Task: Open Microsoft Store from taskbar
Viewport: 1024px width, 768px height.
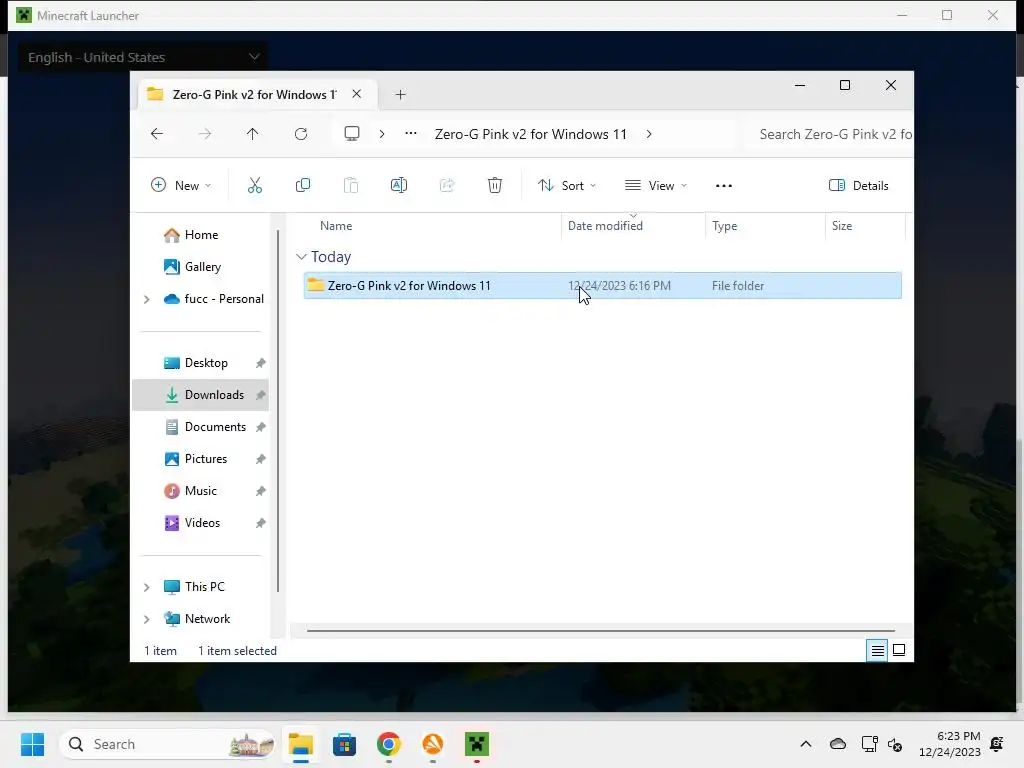Action: (344, 744)
